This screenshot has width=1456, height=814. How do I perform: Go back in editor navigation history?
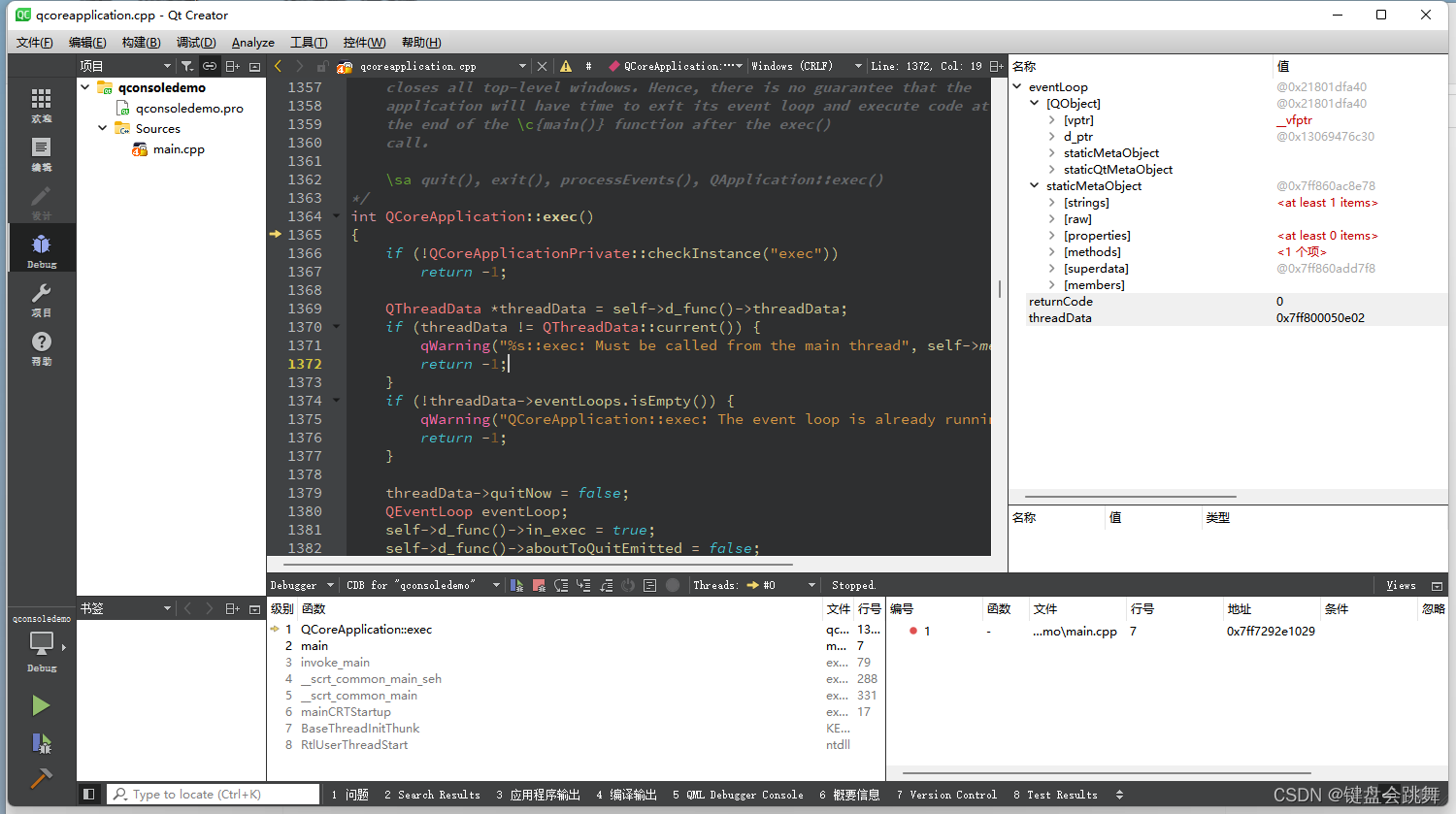point(278,66)
